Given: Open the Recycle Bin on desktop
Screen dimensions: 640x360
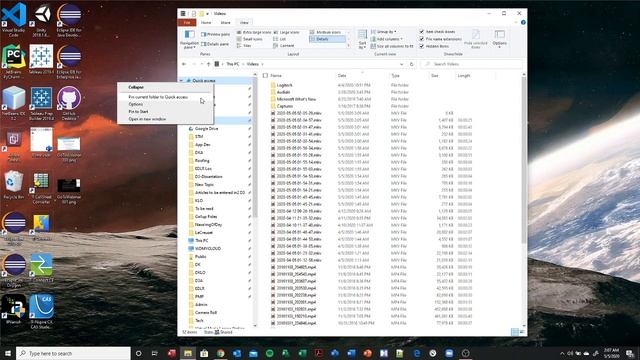Looking at the screenshot, I should [x=13, y=184].
